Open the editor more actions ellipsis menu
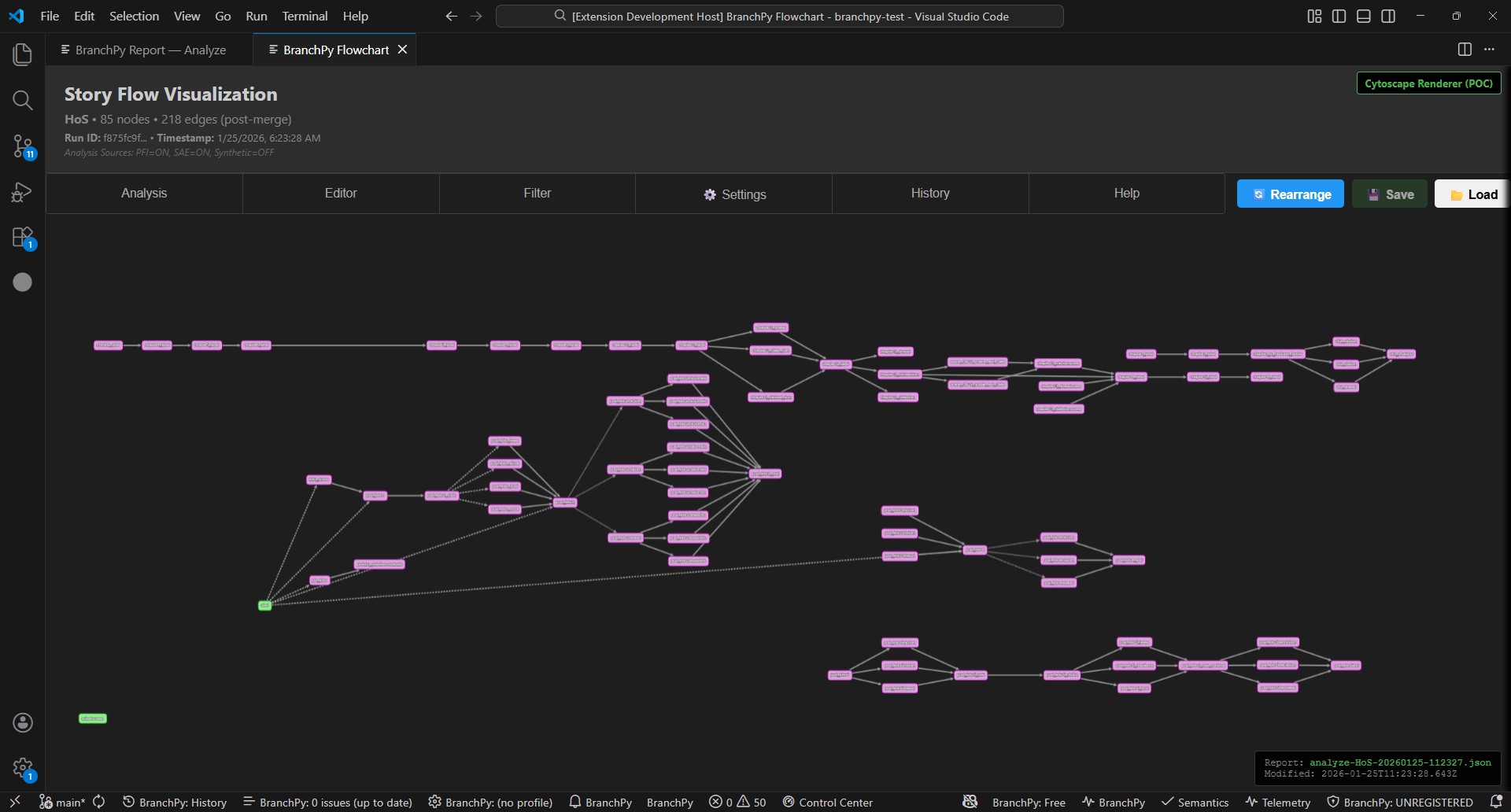The width and height of the screenshot is (1511, 812). tap(1490, 49)
